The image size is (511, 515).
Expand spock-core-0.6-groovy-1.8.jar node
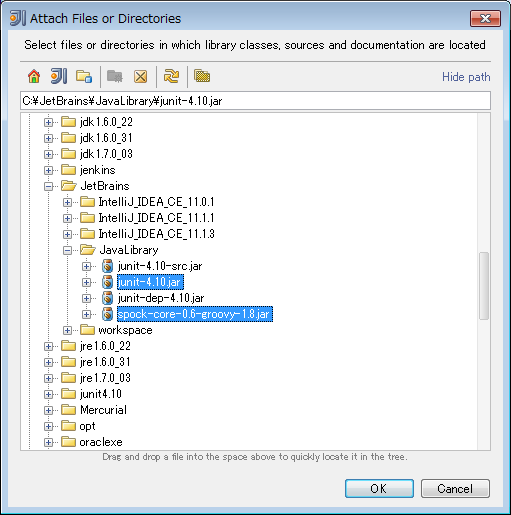click(86, 314)
